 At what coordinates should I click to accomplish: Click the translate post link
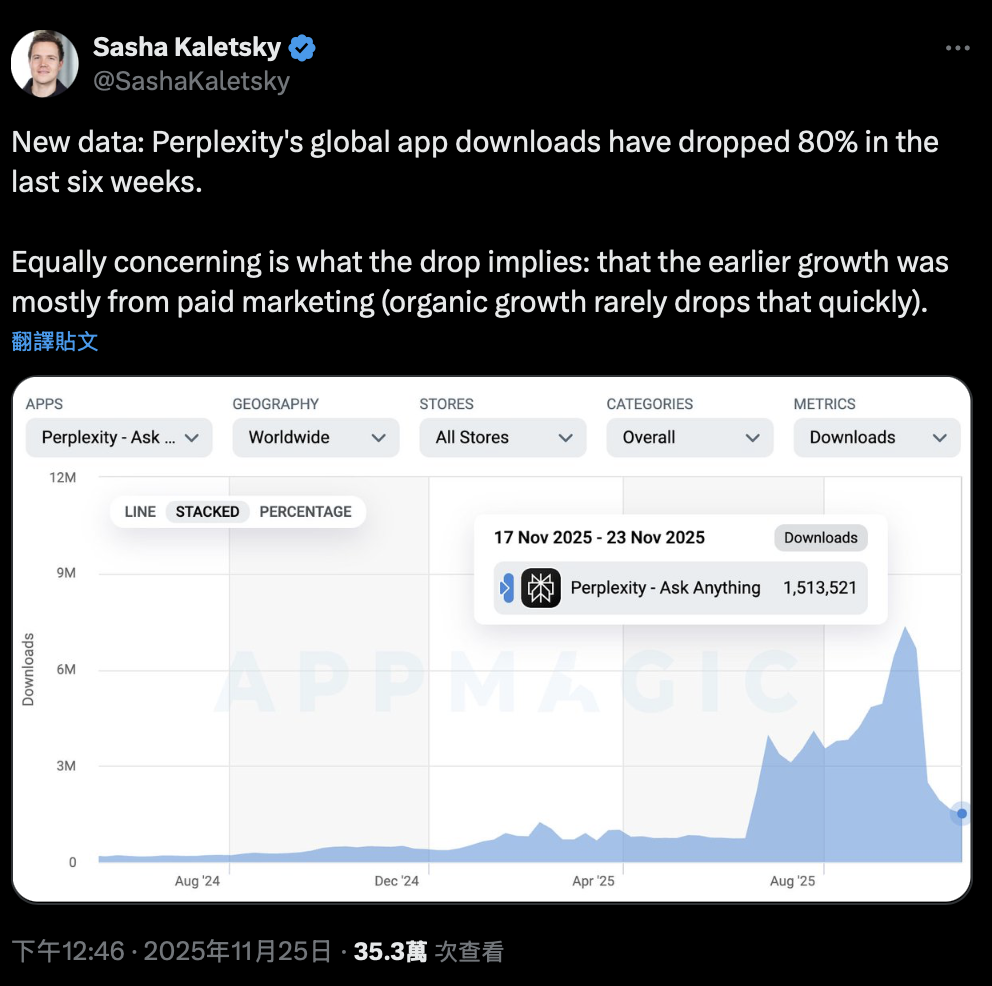(55, 341)
